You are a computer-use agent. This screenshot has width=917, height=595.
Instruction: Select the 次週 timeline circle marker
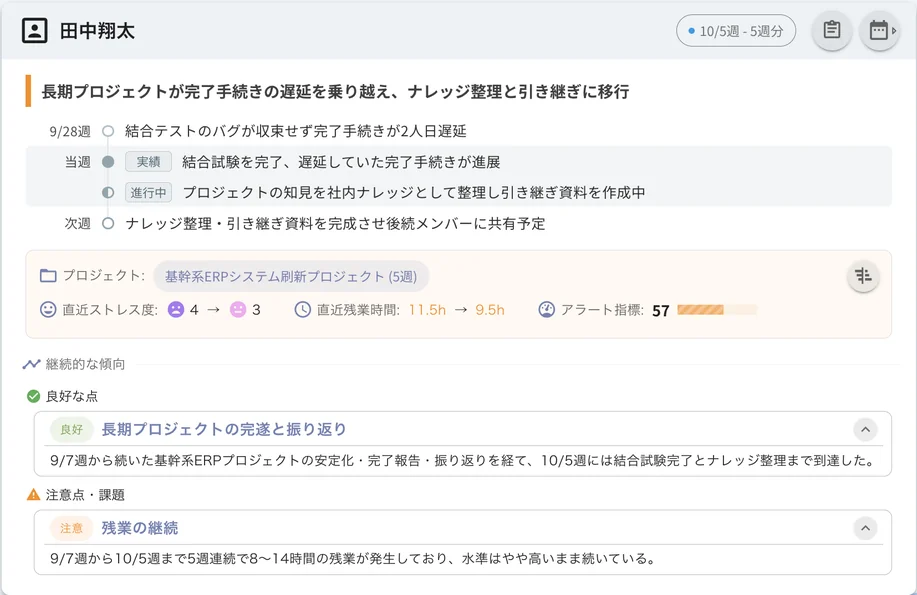108,223
